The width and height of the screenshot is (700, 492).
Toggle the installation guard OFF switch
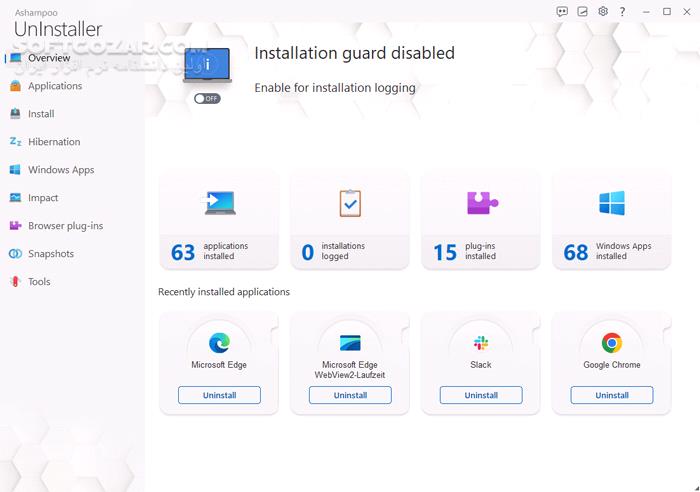pyautogui.click(x=207, y=99)
